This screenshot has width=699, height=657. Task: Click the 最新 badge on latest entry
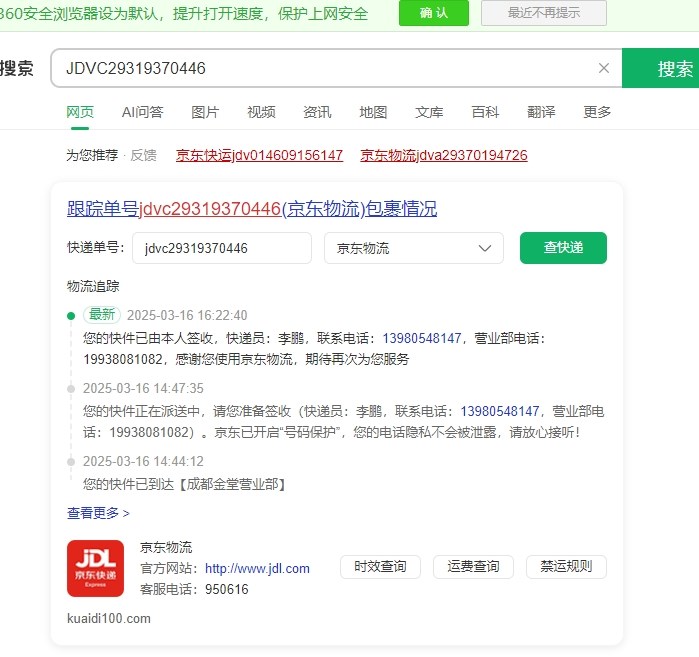tap(102, 315)
